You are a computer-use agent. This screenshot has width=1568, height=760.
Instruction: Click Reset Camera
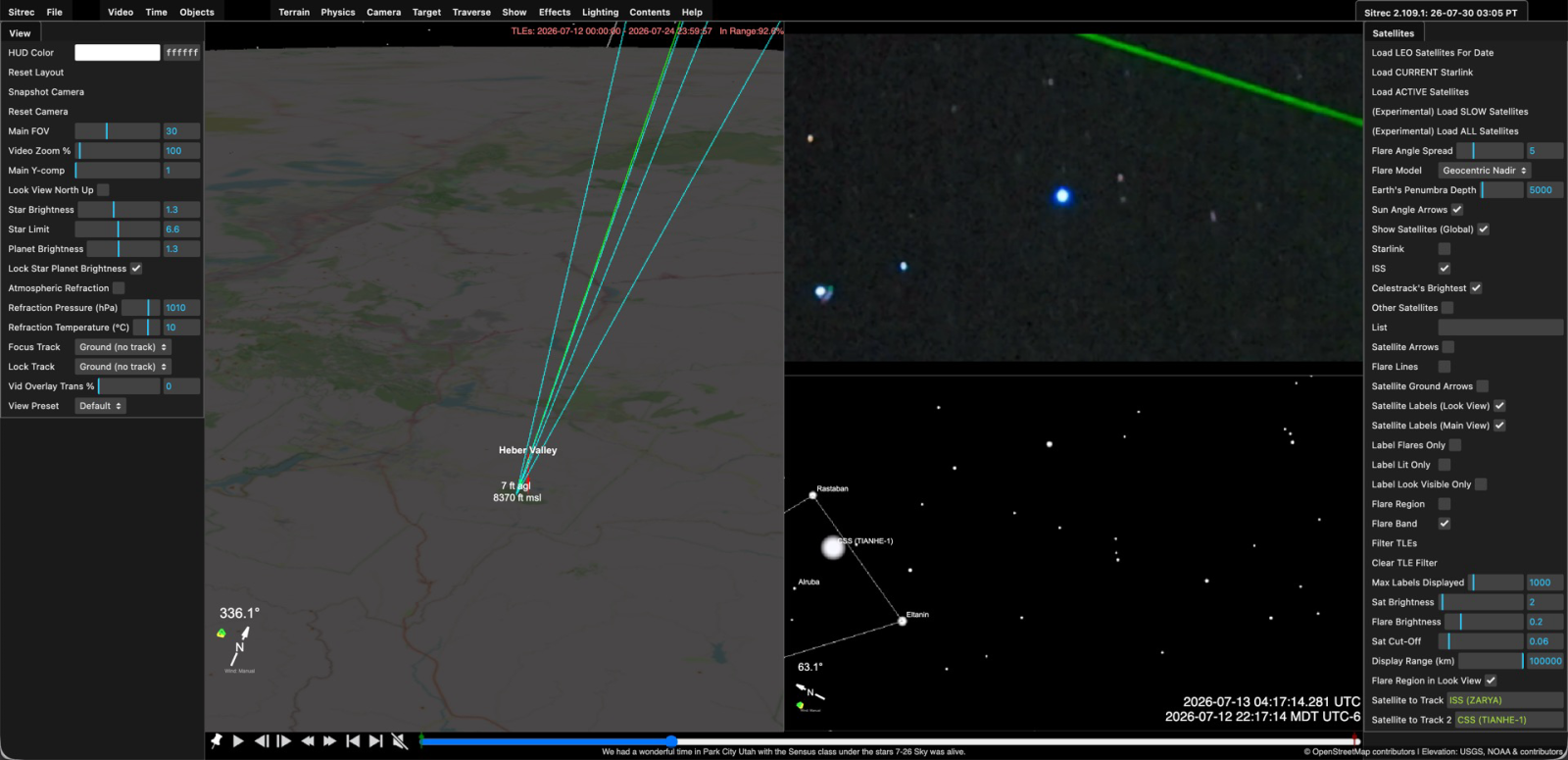(38, 112)
